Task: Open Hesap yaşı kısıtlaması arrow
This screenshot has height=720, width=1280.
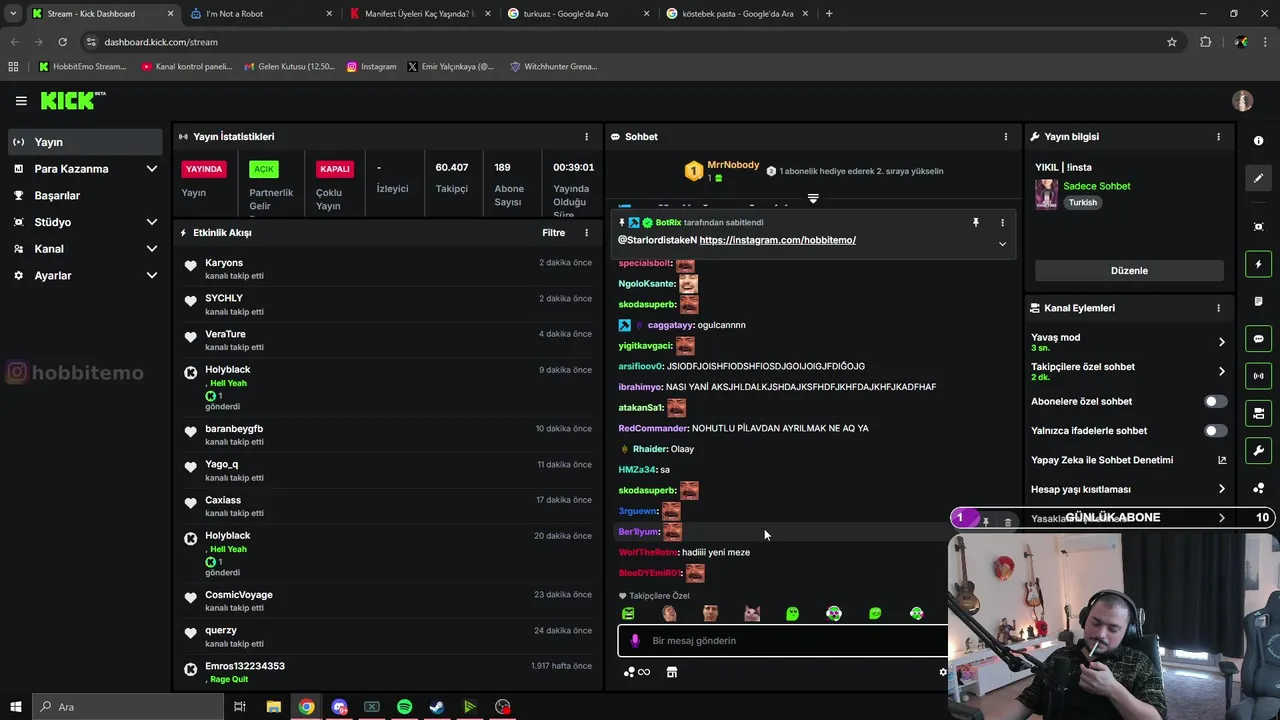Action: 1221,489
